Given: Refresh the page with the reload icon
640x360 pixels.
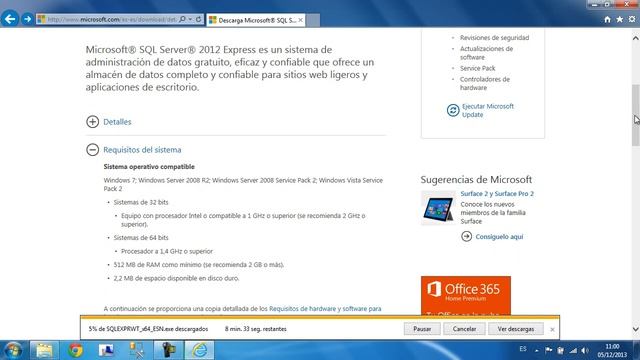Looking at the screenshot, I should [198, 19].
